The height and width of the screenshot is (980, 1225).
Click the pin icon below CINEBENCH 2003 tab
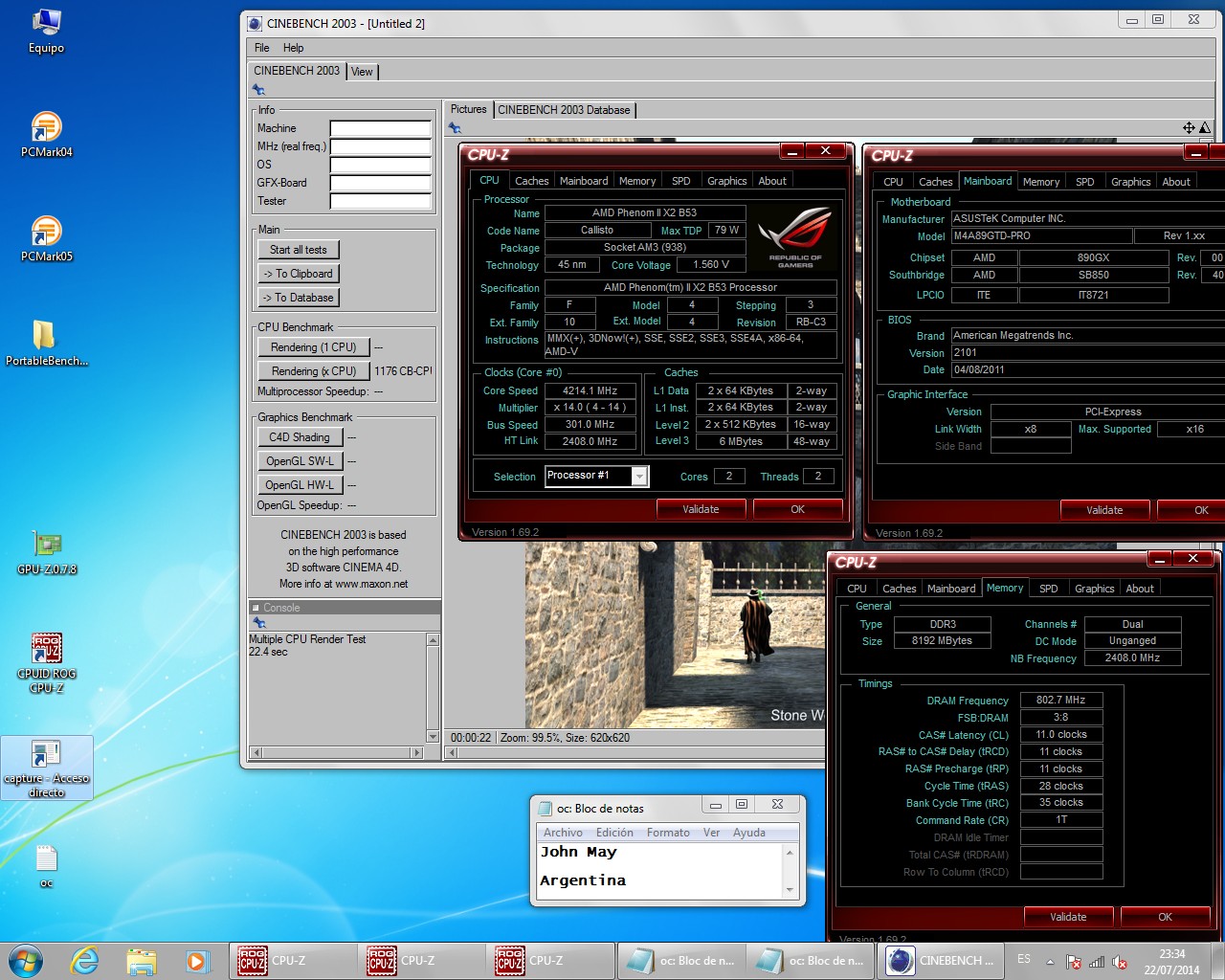[258, 90]
